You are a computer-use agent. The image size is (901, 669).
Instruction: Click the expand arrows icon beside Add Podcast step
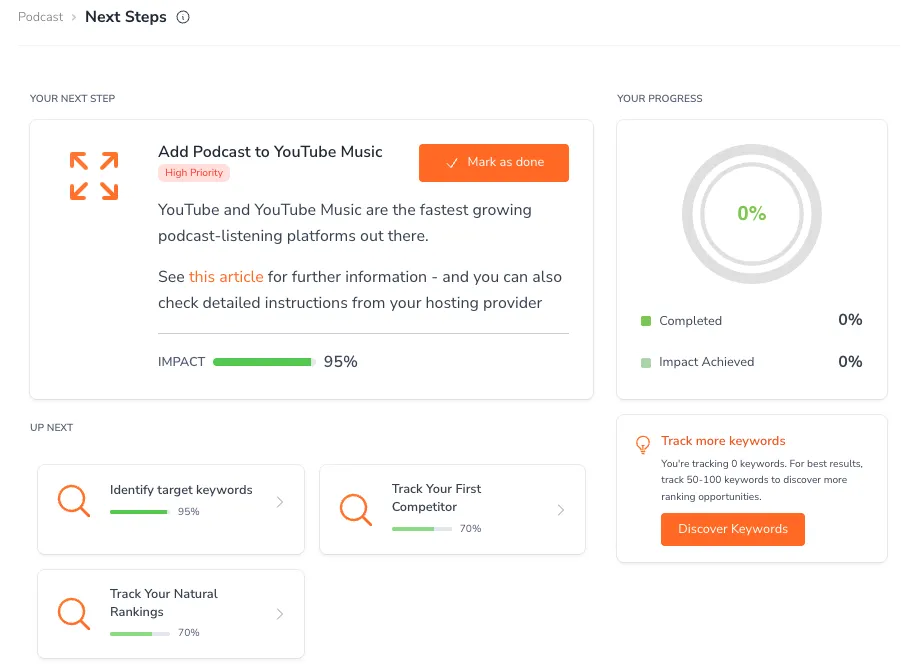click(93, 175)
